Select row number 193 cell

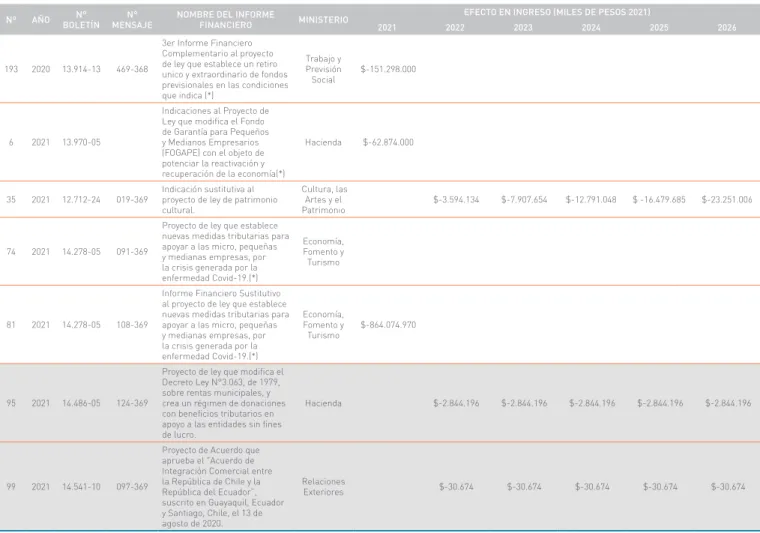[x=11, y=69]
